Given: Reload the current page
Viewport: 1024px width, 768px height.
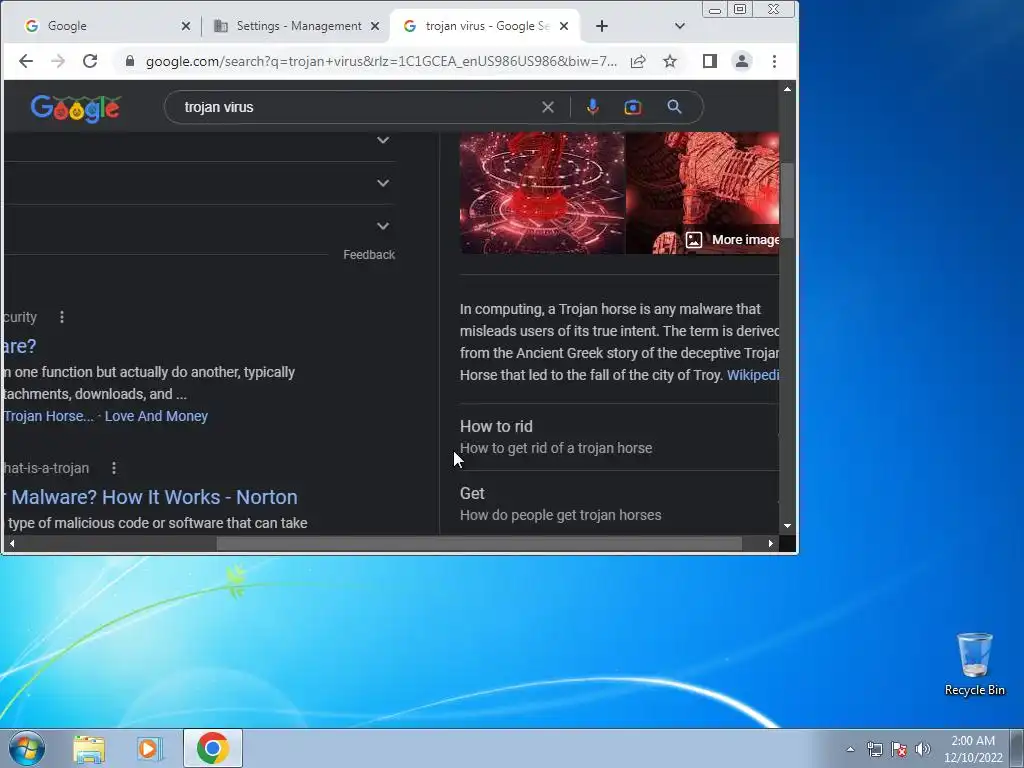Looking at the screenshot, I should [x=90, y=61].
